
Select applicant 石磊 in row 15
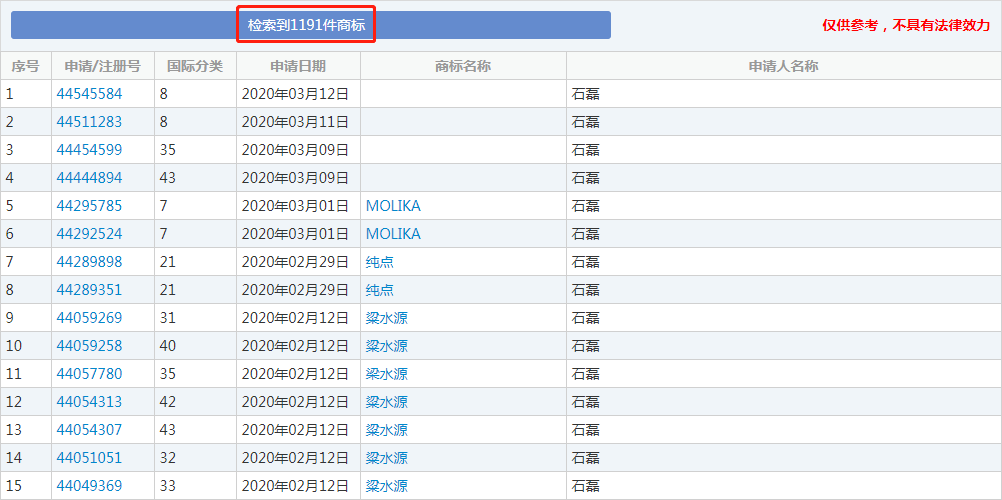(585, 486)
